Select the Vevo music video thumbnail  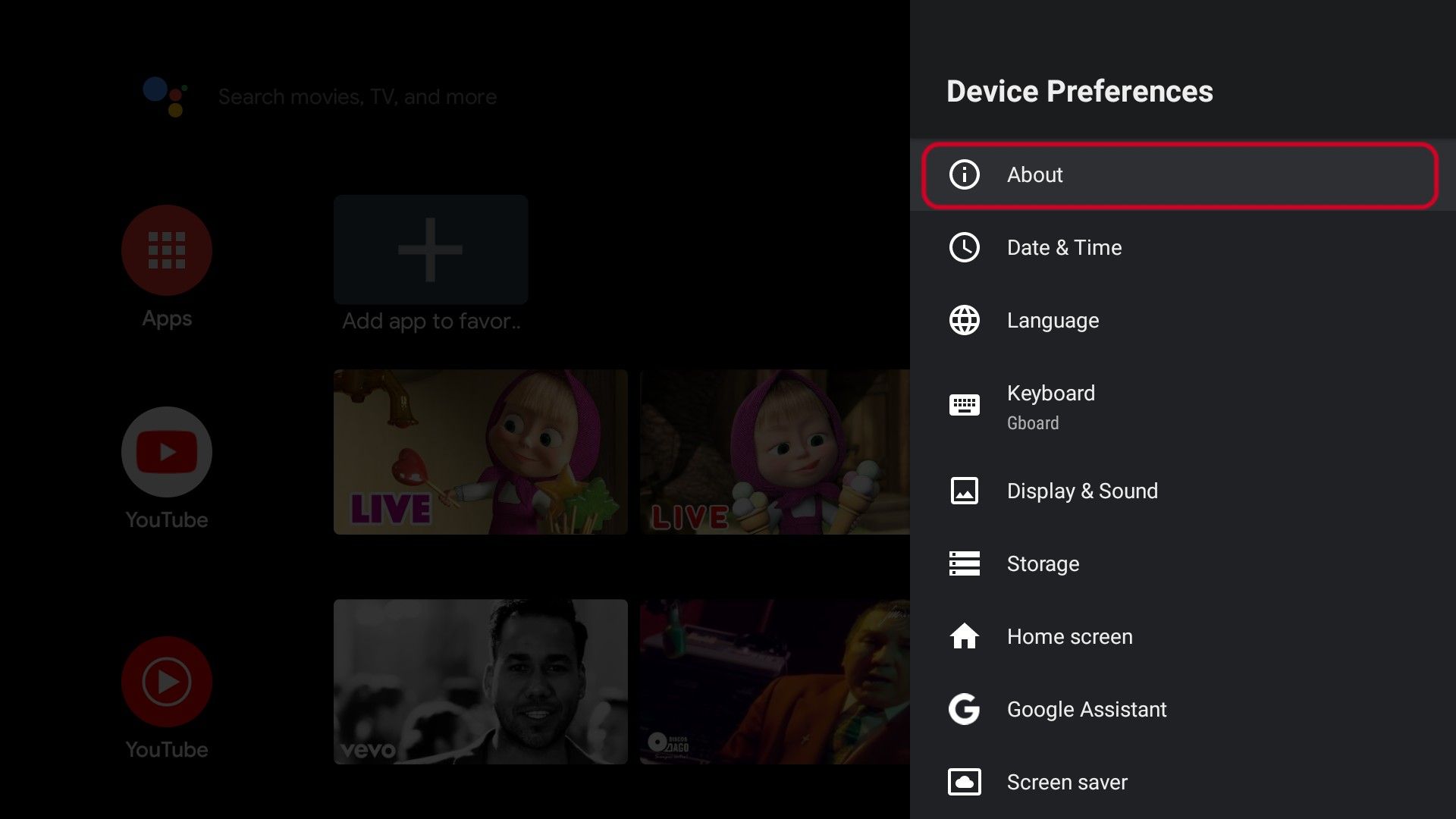[x=480, y=681]
